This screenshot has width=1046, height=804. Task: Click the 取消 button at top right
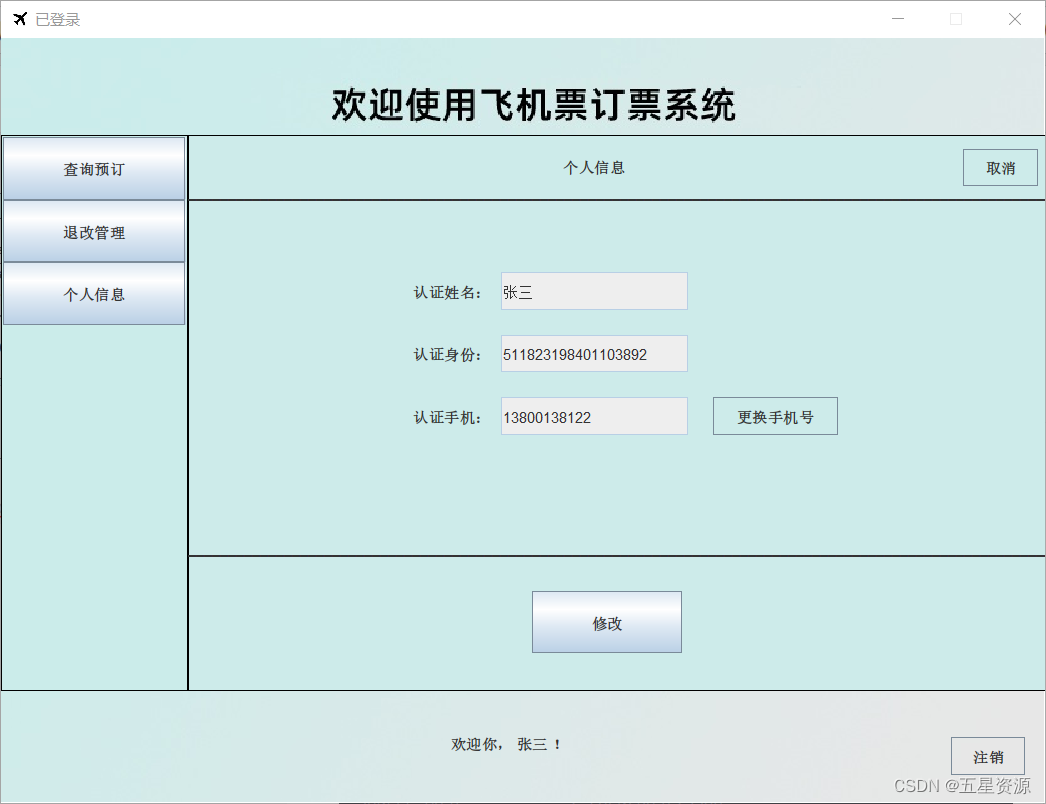1000,167
